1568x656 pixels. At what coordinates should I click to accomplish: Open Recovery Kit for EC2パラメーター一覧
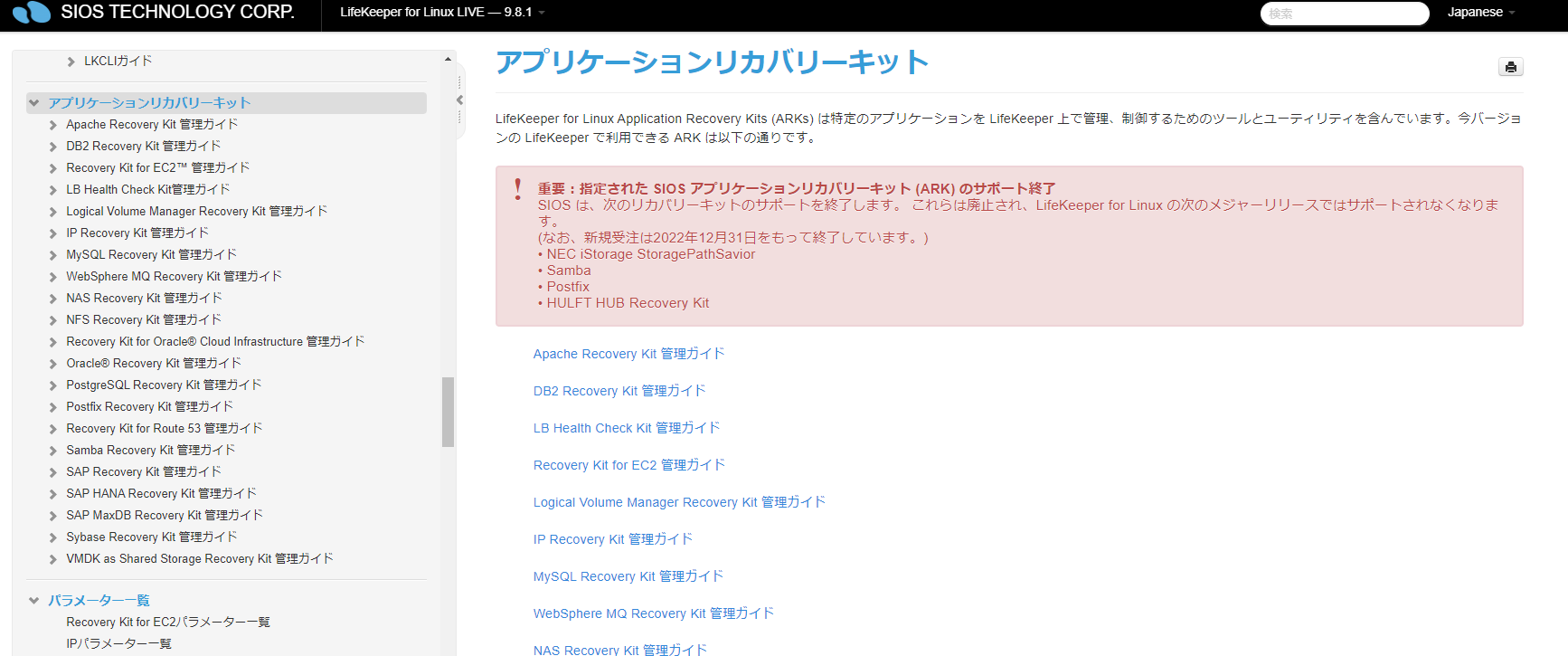click(x=168, y=622)
